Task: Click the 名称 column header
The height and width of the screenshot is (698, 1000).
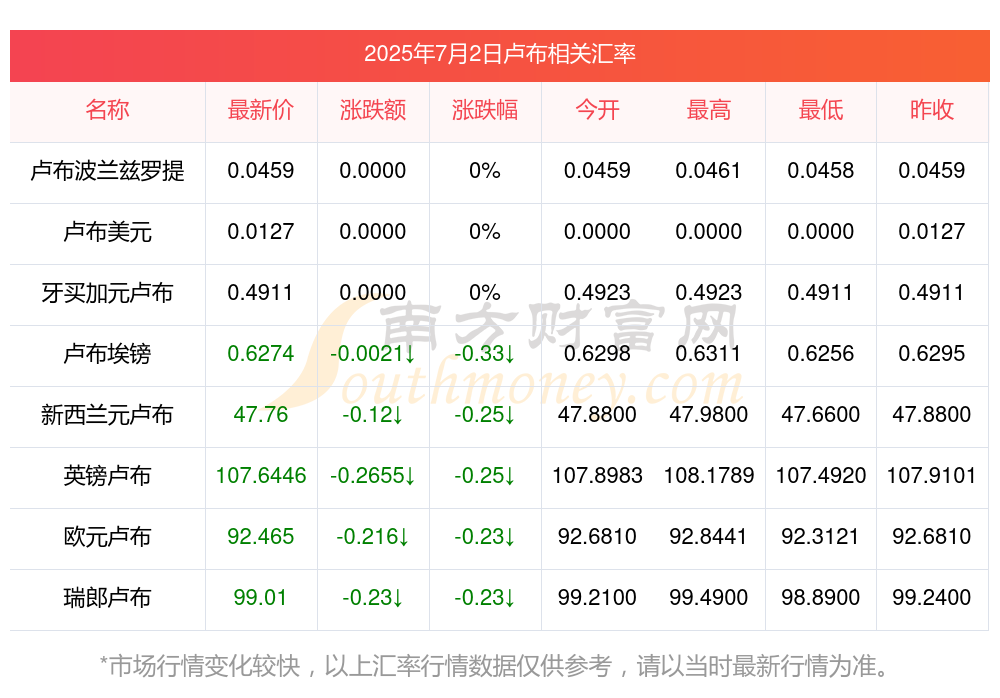Action: click(107, 110)
